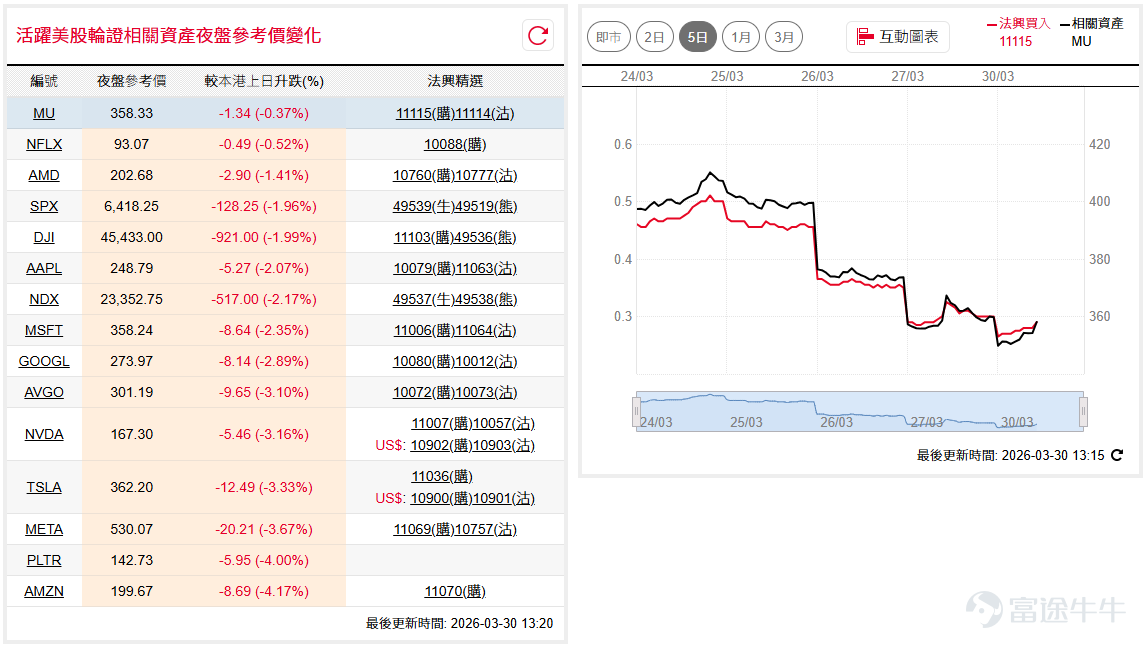Select the 即市 intraday period
This screenshot has height=646, width=1146.
coord(609,37)
